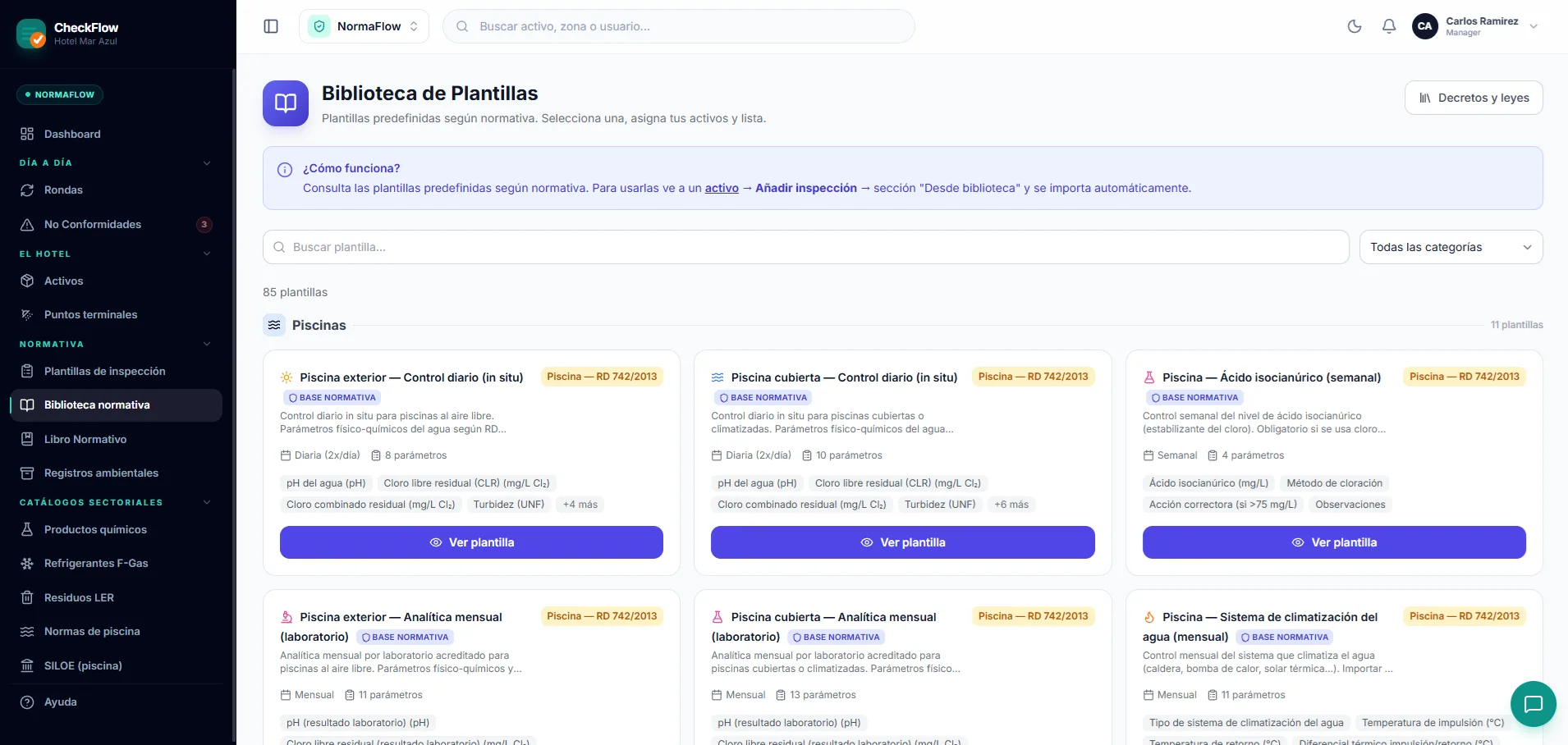
Task: Select Biblioteca normativa in sidebar
Action: pyautogui.click(x=117, y=405)
